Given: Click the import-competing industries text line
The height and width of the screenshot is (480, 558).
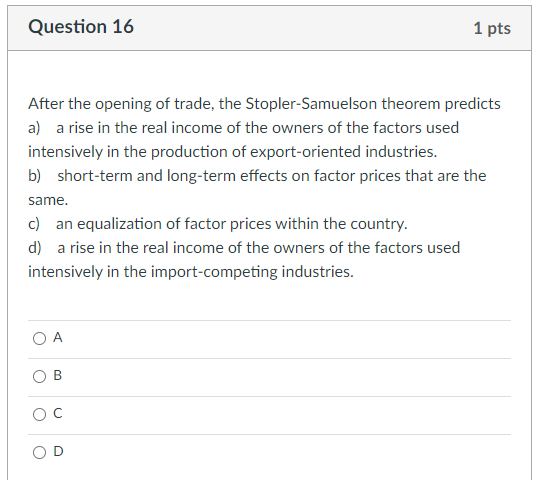Looking at the screenshot, I should click(191, 272).
